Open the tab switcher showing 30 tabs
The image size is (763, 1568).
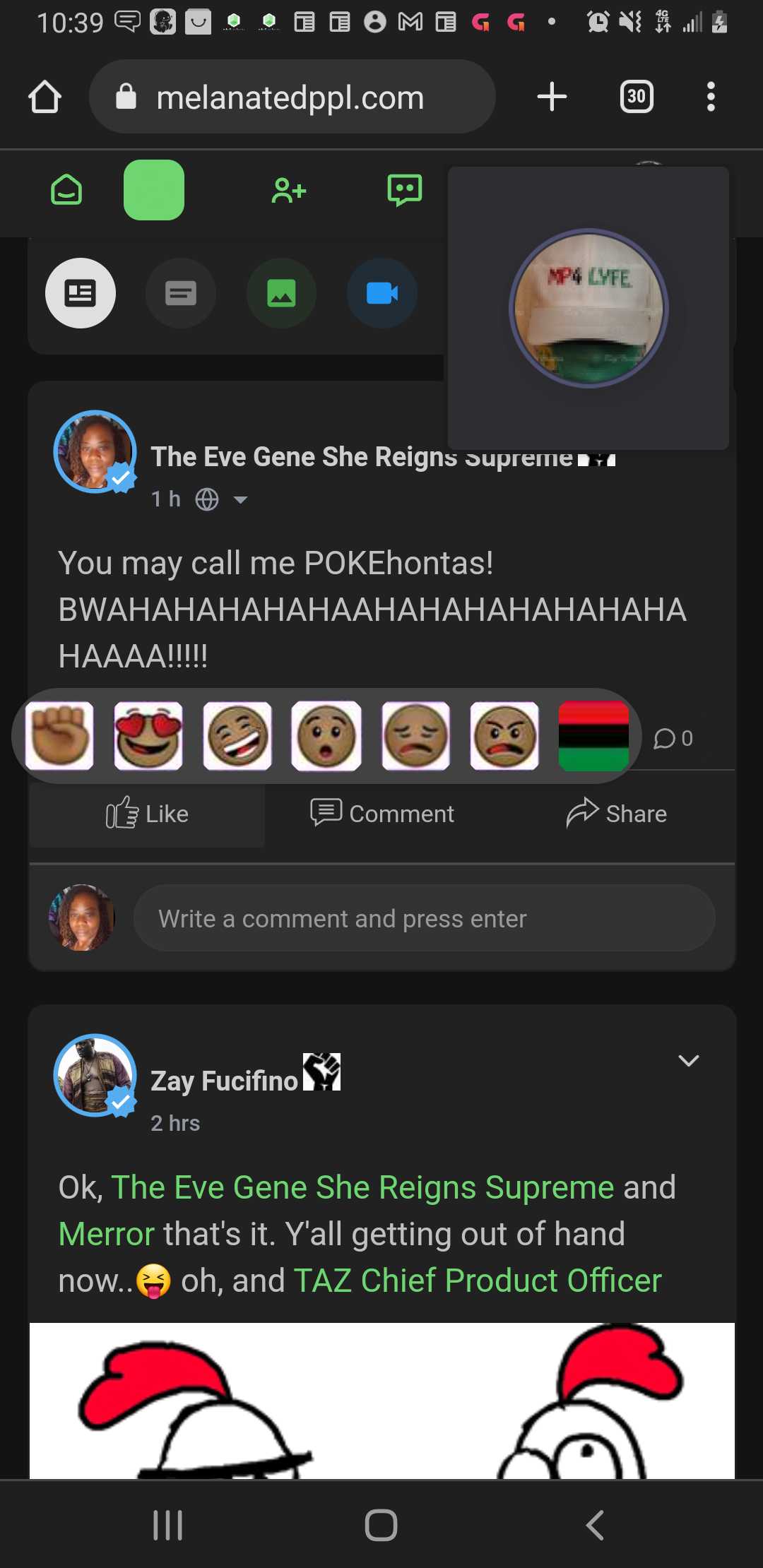[636, 97]
